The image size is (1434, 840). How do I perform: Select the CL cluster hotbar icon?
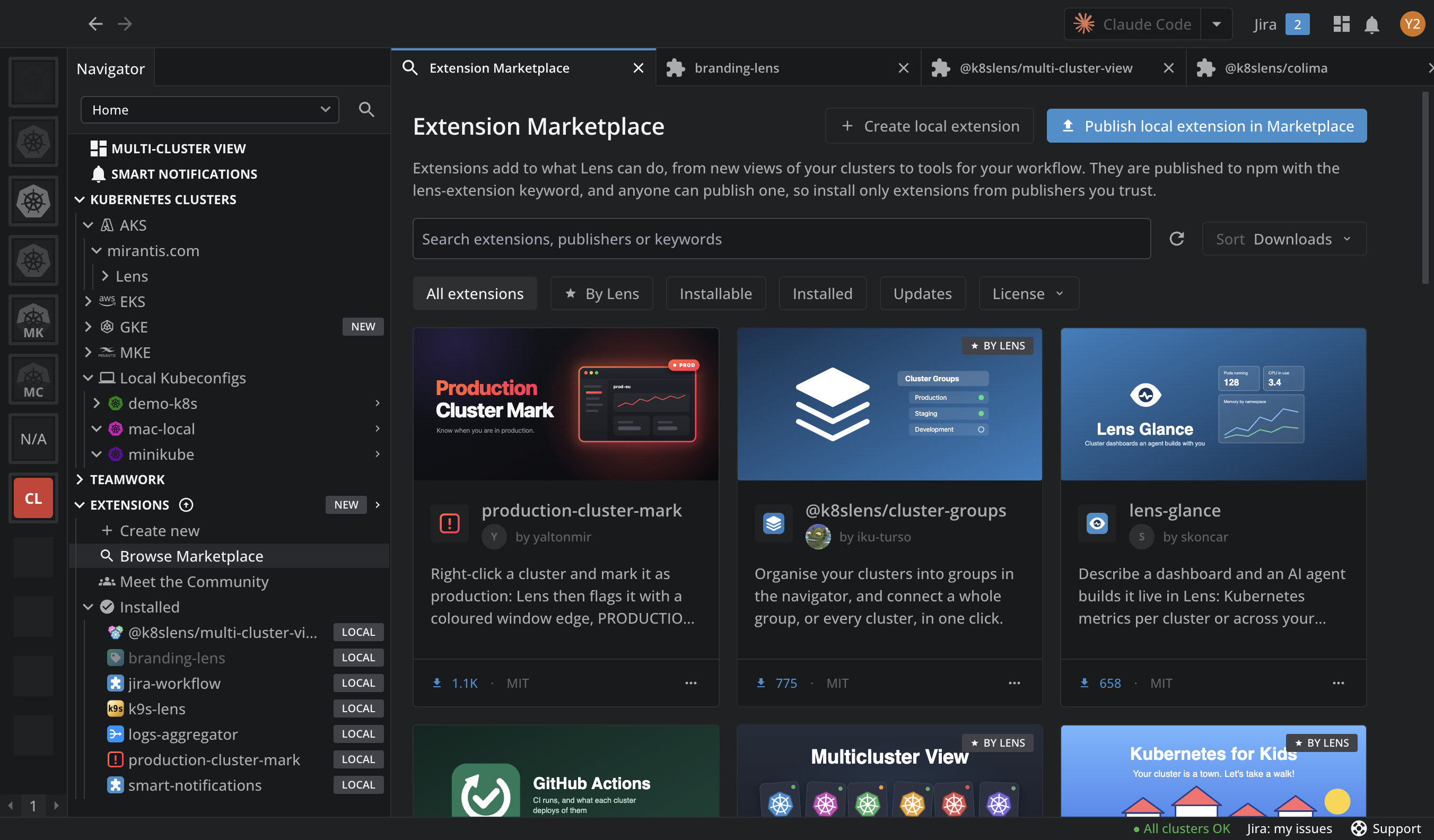(x=33, y=498)
